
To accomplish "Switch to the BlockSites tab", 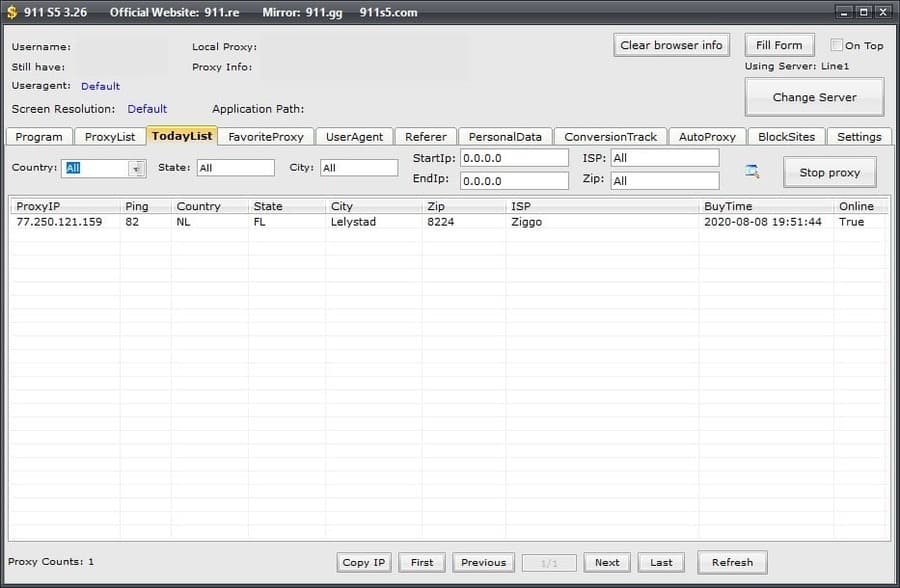I will pyautogui.click(x=786, y=137).
